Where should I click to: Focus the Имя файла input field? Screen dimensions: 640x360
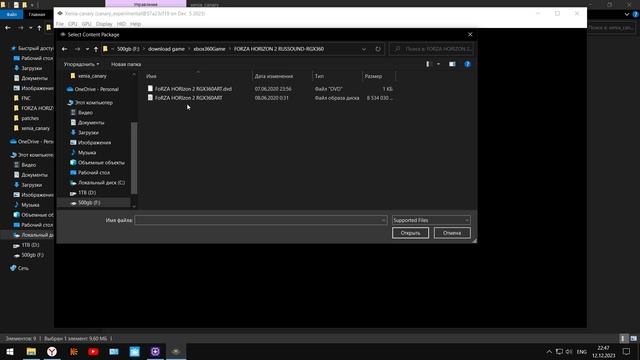coord(260,220)
